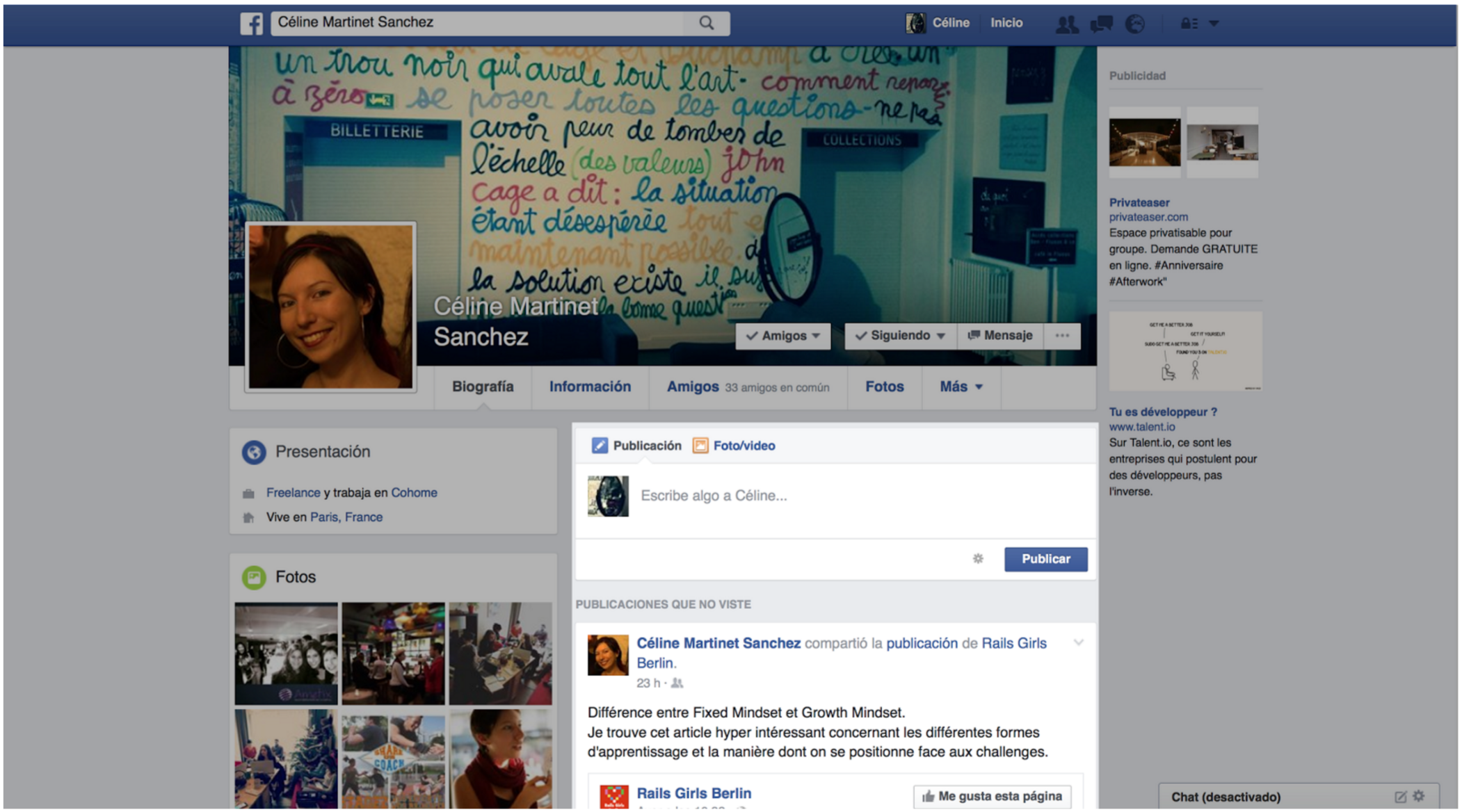Open the Rails Girls Berlin page title
1462x812 pixels.
(693, 793)
